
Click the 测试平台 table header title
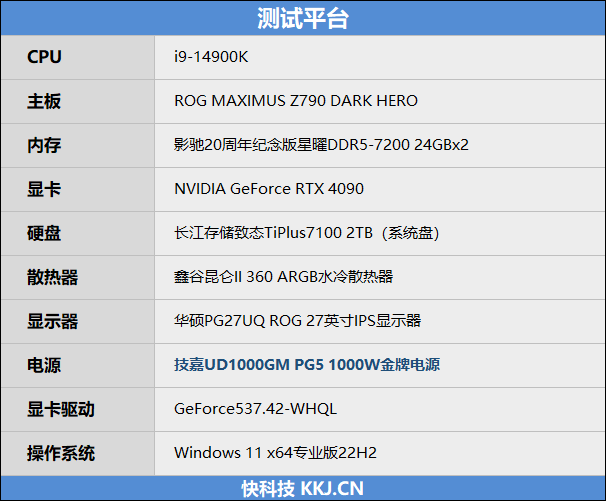pos(303,18)
